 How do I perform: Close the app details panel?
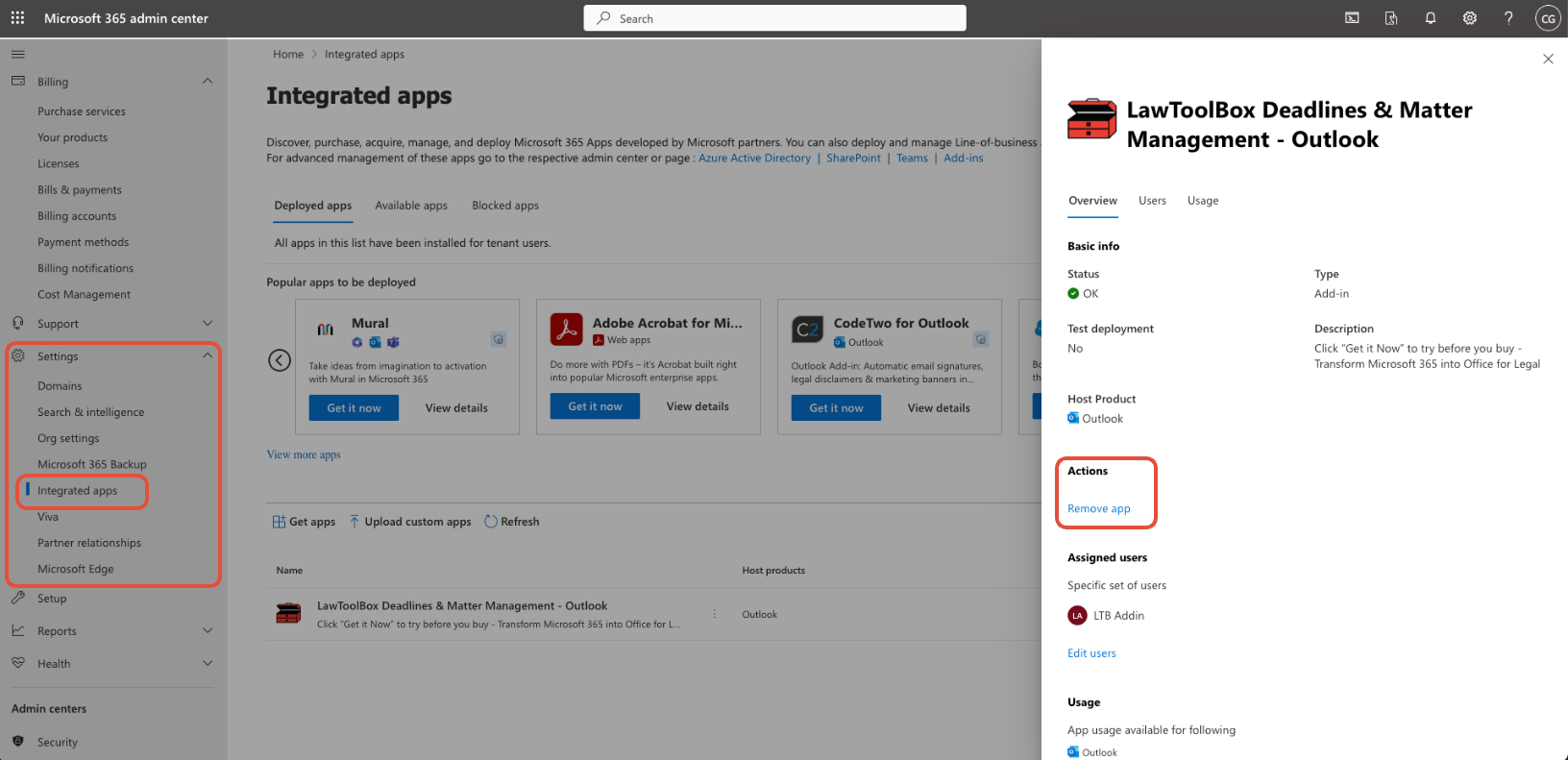pyautogui.click(x=1548, y=59)
